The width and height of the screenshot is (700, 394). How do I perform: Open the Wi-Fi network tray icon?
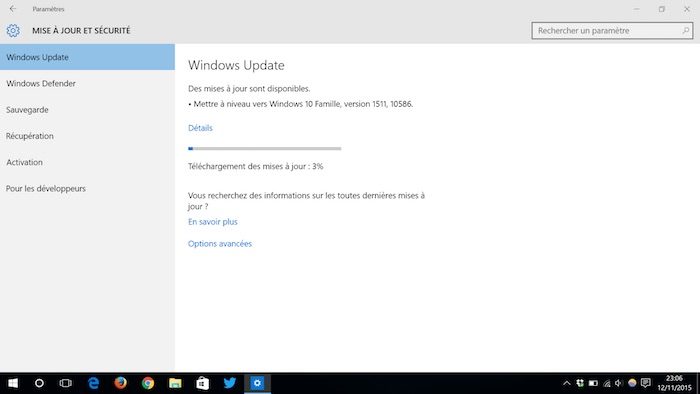(x=607, y=383)
